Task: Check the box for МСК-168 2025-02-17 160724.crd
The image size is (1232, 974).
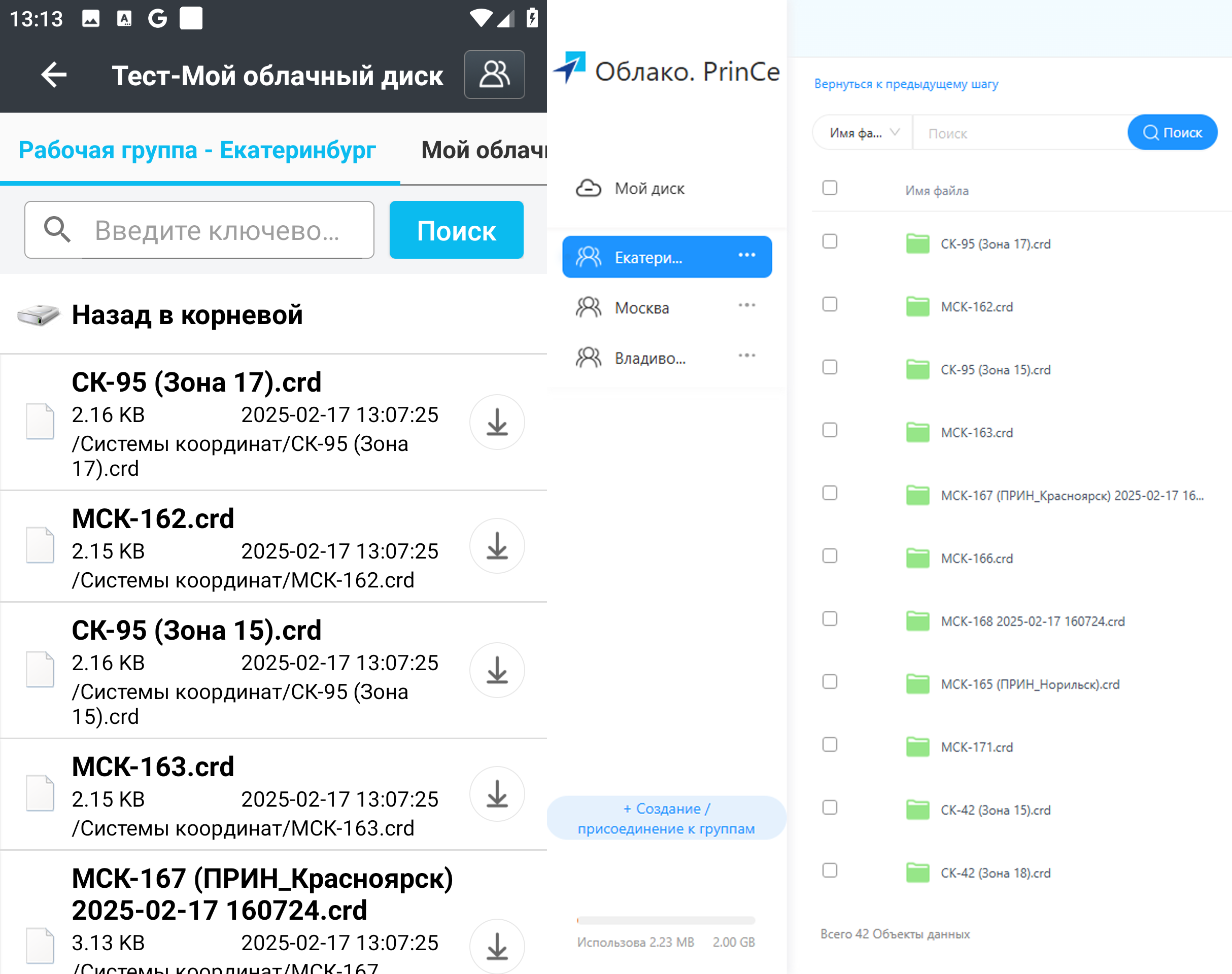Action: pos(830,619)
